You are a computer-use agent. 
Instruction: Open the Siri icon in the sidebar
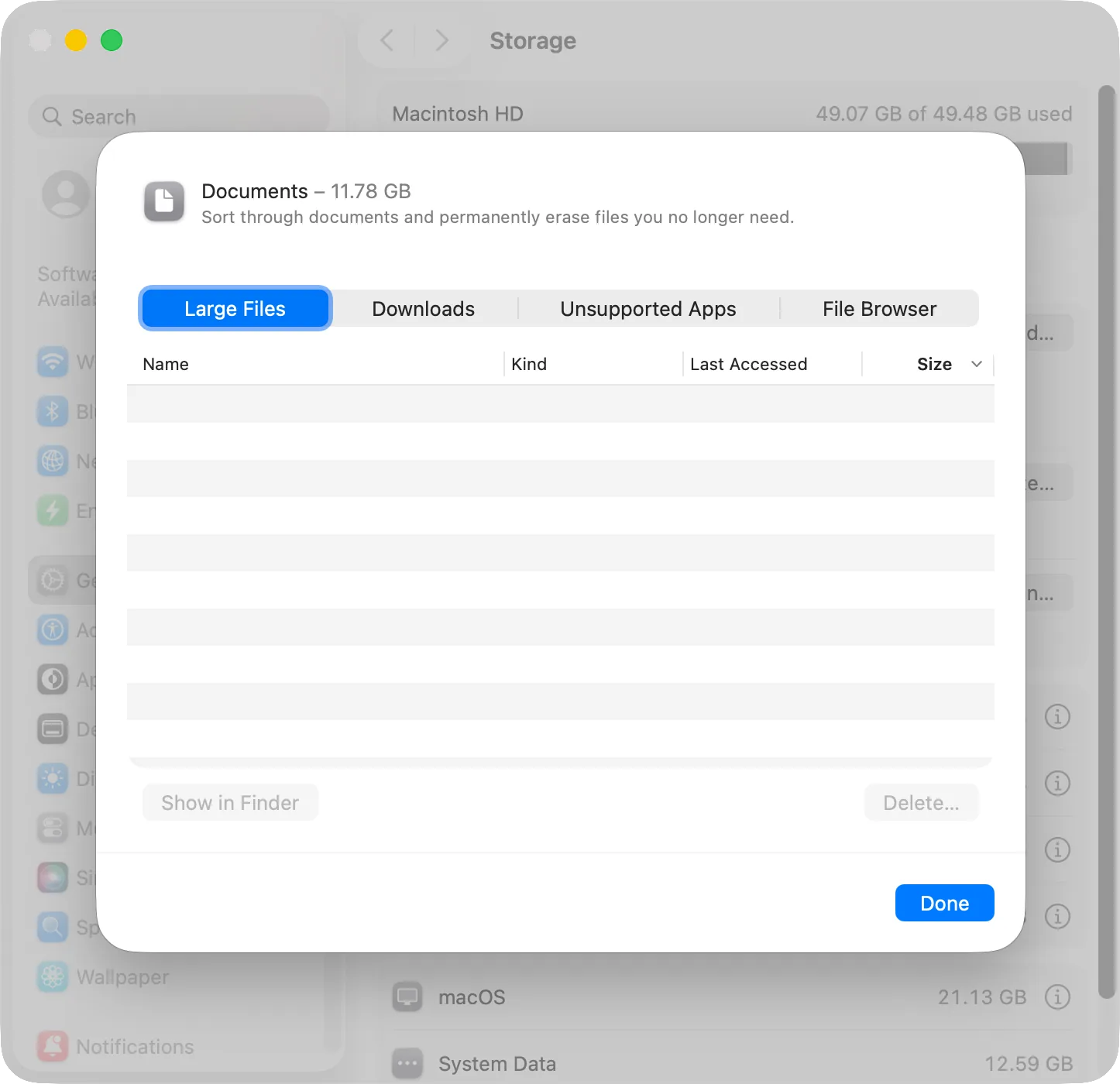(x=53, y=877)
